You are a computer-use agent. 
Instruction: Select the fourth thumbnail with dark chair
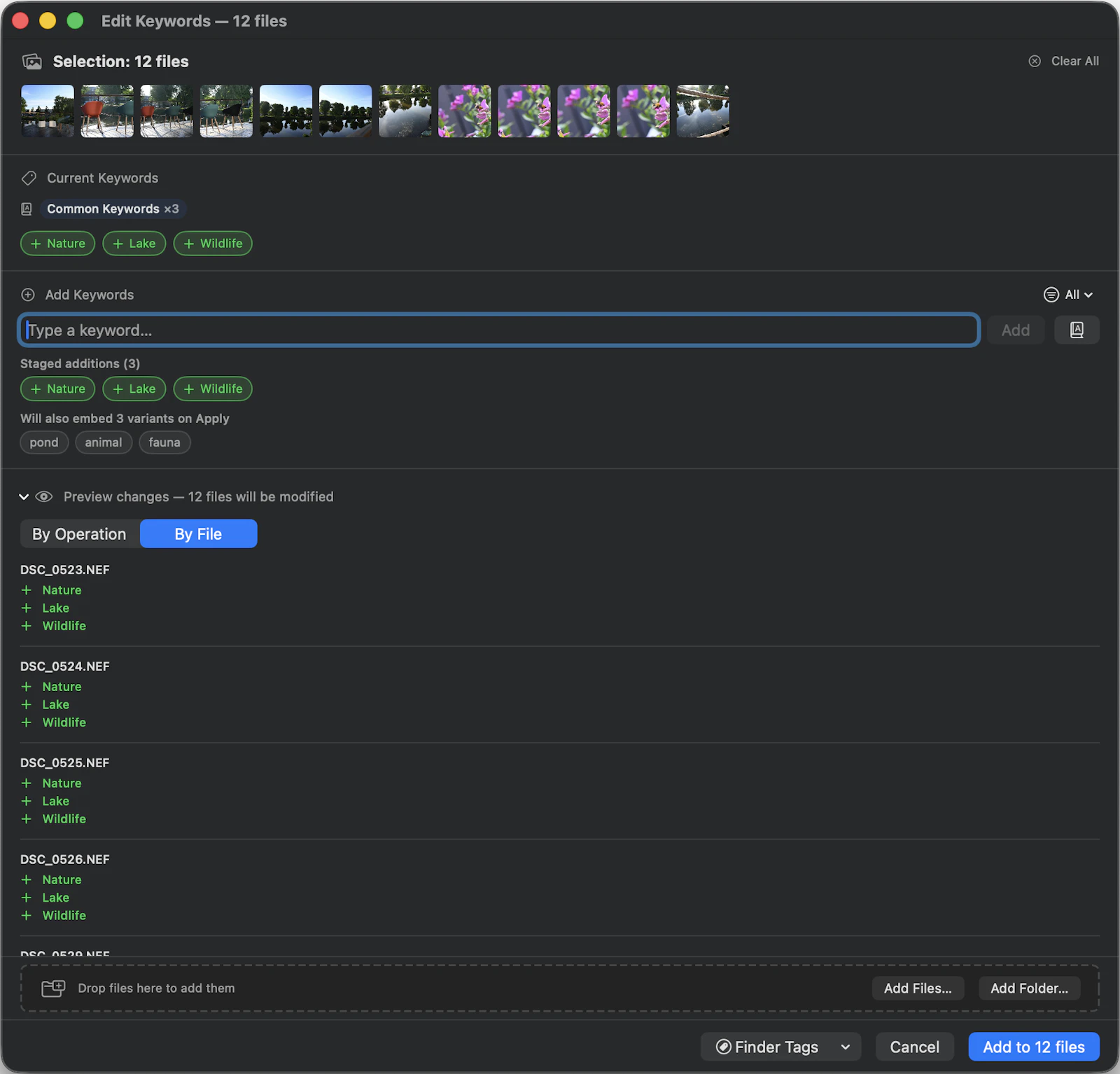pyautogui.click(x=226, y=111)
